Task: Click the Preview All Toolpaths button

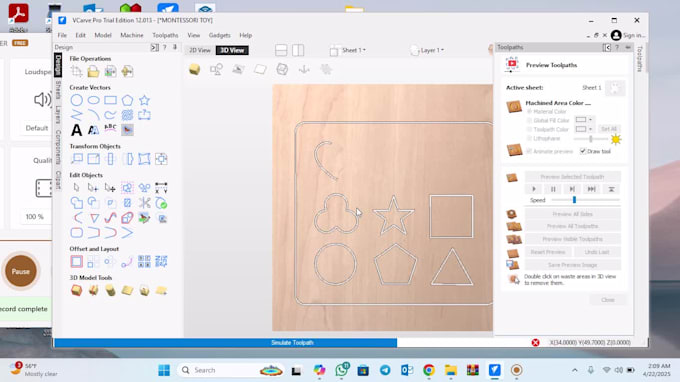Action: (x=572, y=226)
